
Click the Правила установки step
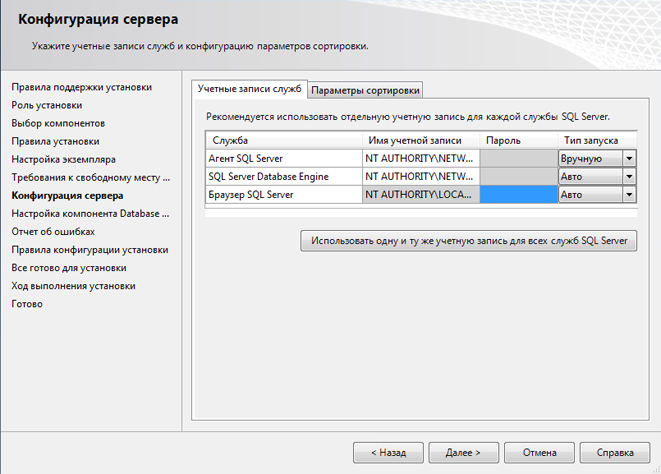click(x=55, y=142)
